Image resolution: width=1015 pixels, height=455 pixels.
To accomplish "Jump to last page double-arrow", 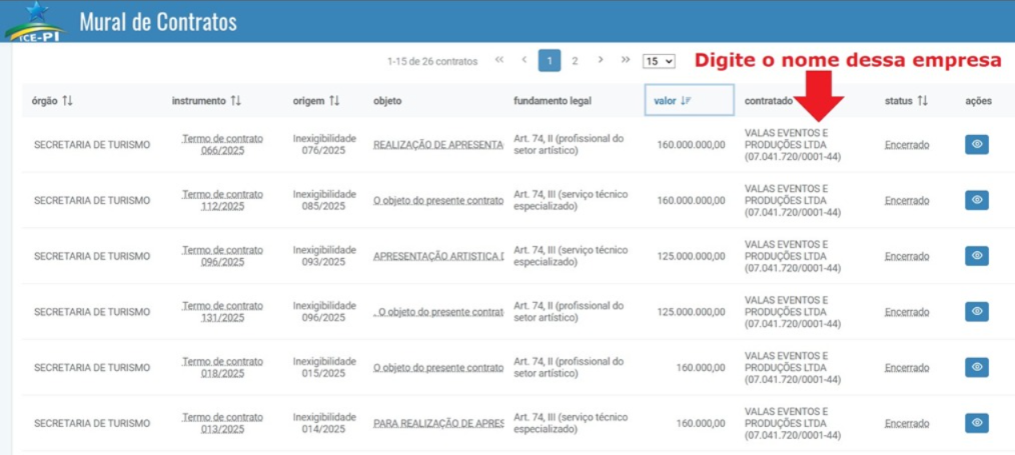I will point(625,60).
